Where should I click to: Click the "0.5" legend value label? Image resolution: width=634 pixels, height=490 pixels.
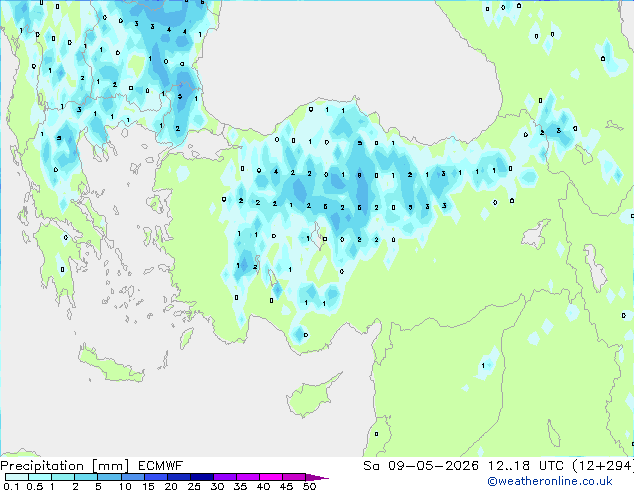pyautogui.click(x=35, y=486)
